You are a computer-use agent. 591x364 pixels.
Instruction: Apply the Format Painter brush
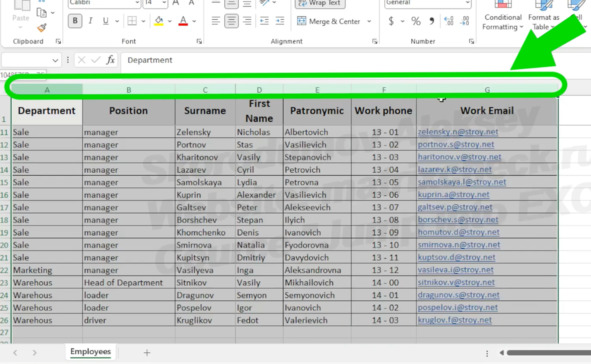click(x=42, y=28)
